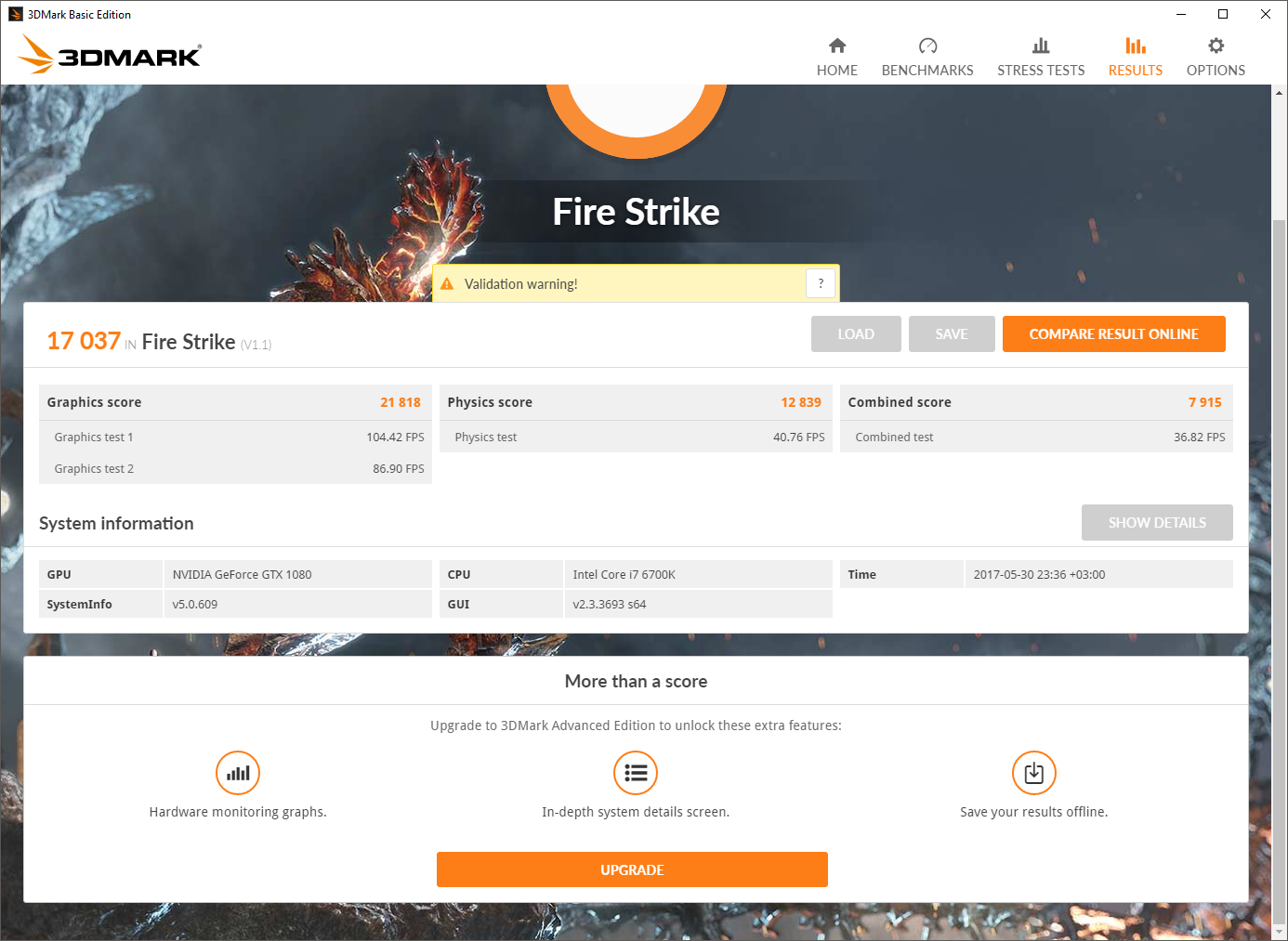The height and width of the screenshot is (941, 1288).
Task: Click the Save results offline icon
Action: [x=1034, y=773]
